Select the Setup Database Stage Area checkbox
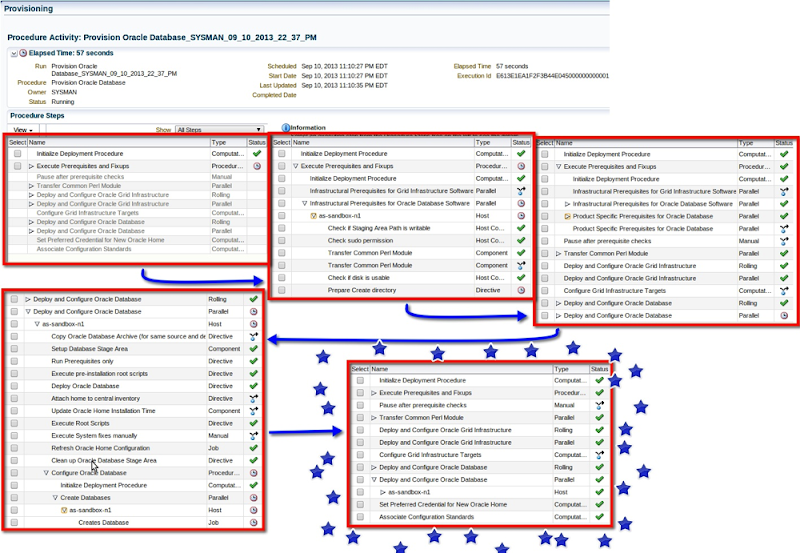 point(14,349)
